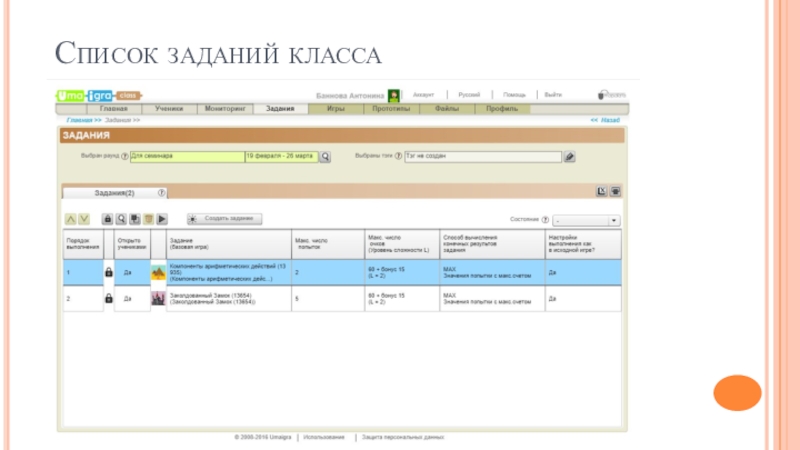Click the 19 февраля - 26 марта date field
The image size is (800, 450).
[282, 156]
